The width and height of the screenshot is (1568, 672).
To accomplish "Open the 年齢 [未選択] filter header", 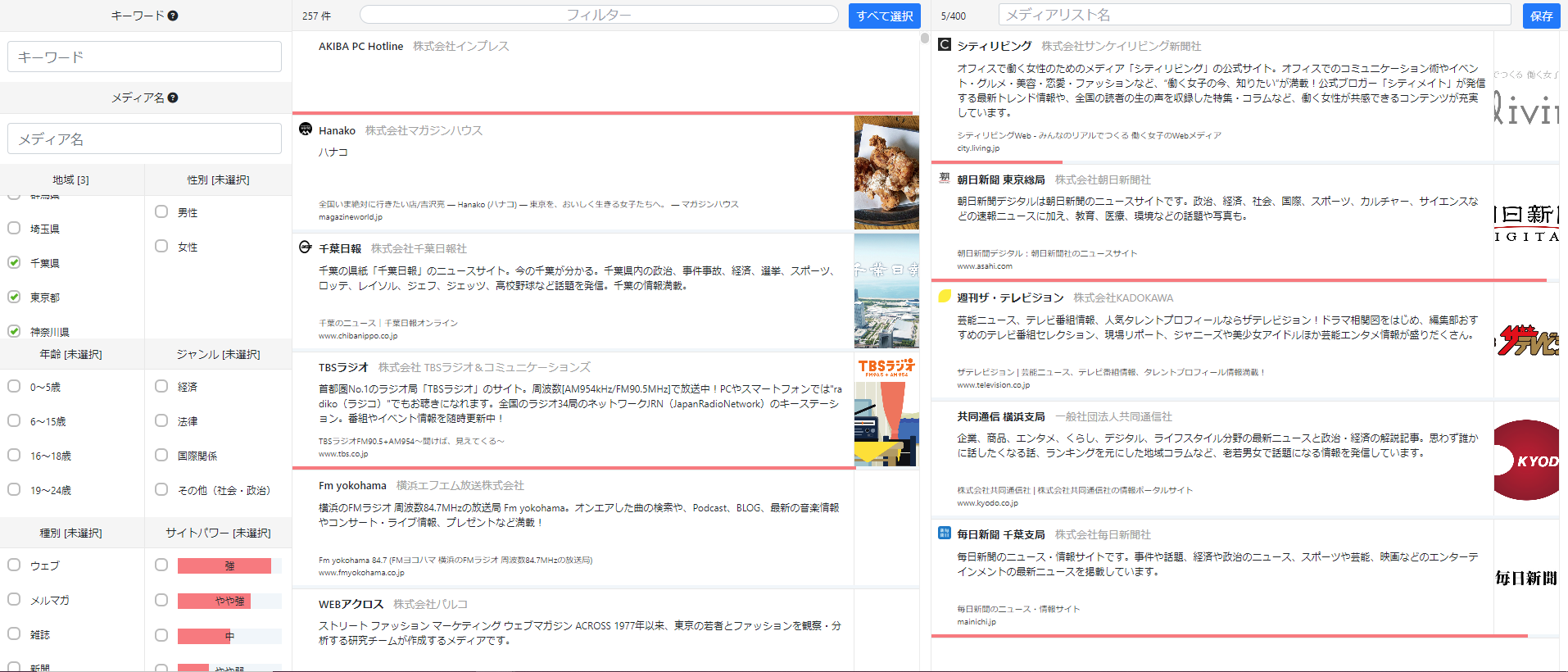I will [x=71, y=354].
